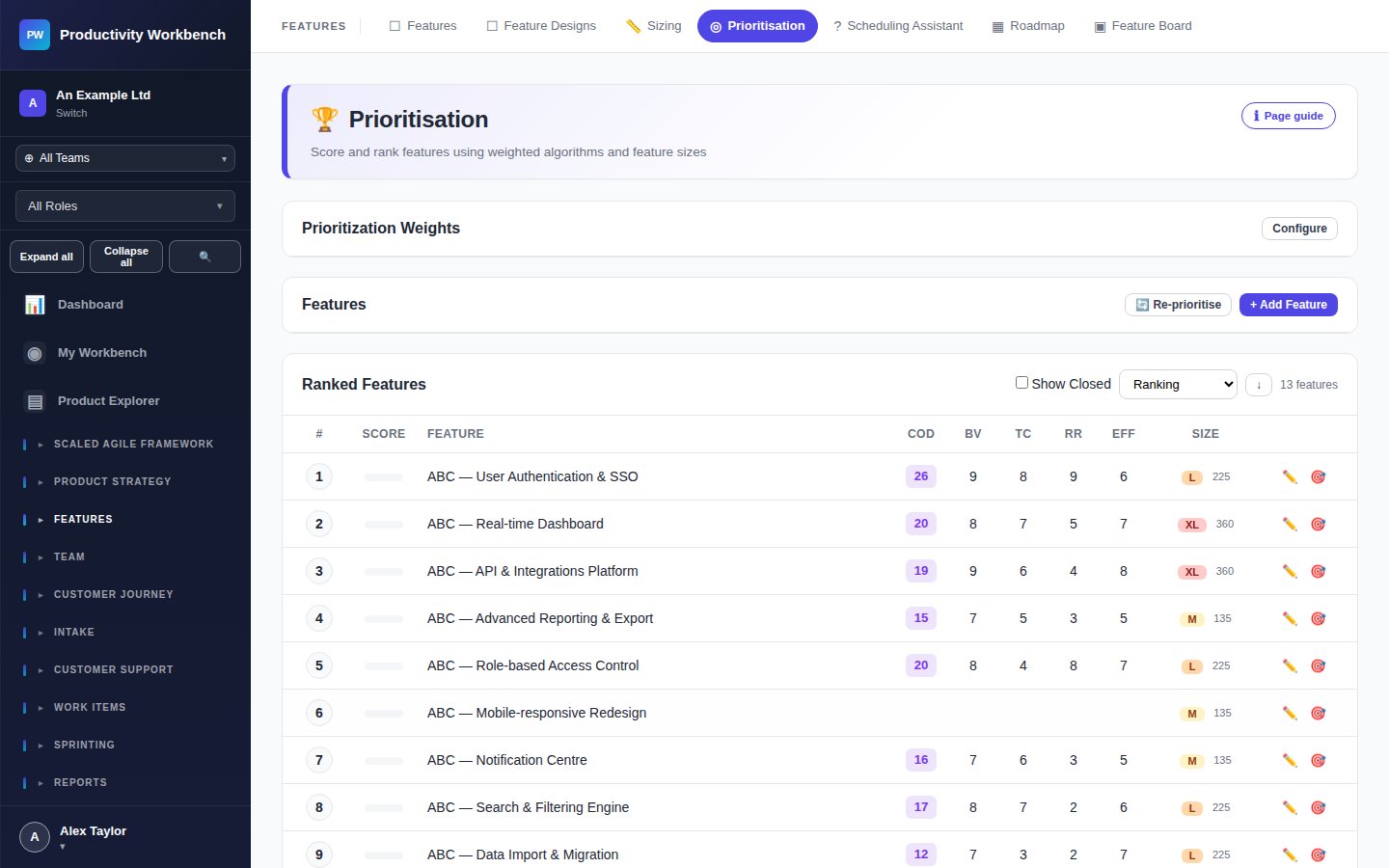Expand the Product Strategy sidebar section

point(125,481)
